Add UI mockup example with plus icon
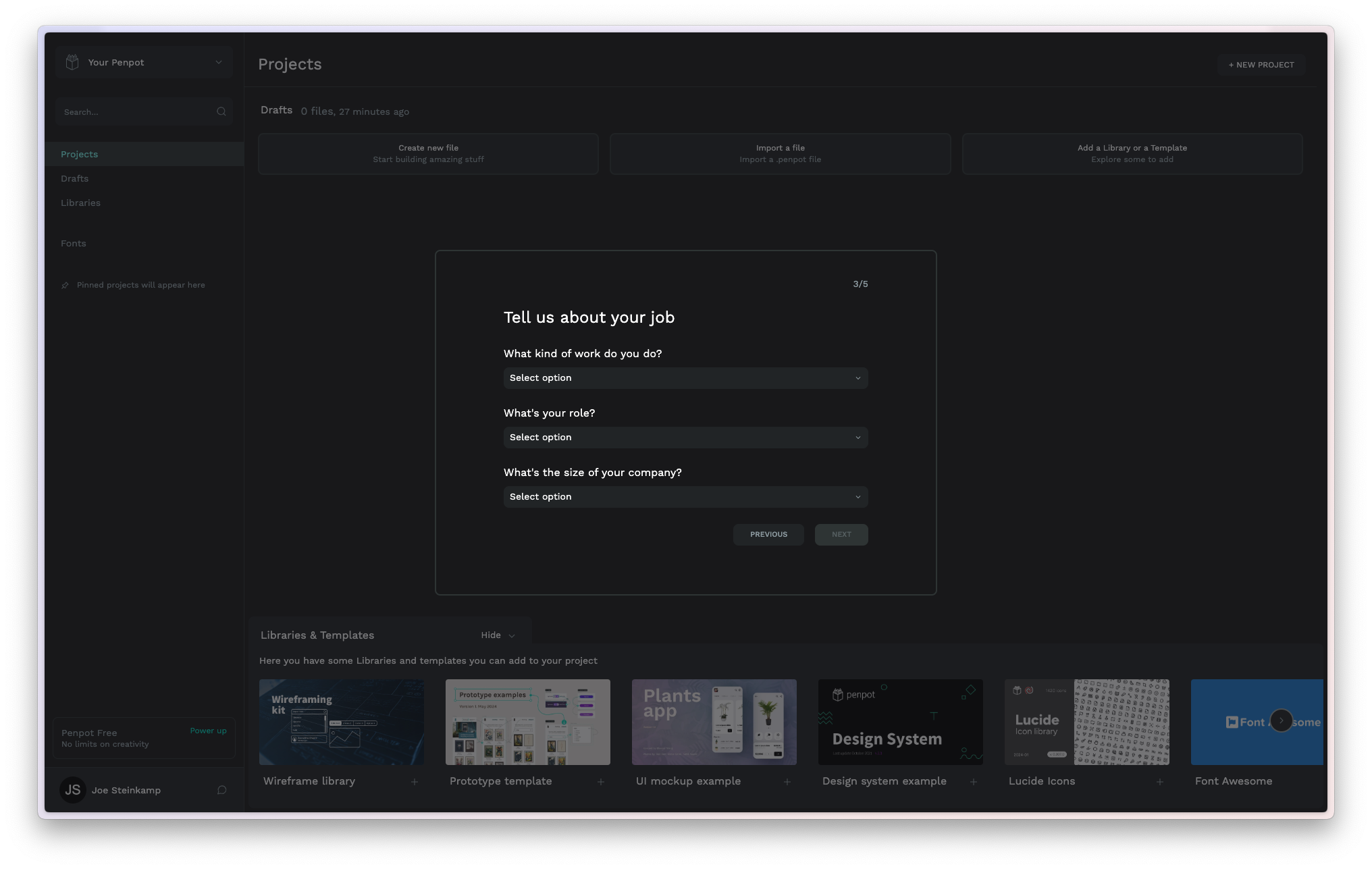1372x869 pixels. (x=787, y=782)
